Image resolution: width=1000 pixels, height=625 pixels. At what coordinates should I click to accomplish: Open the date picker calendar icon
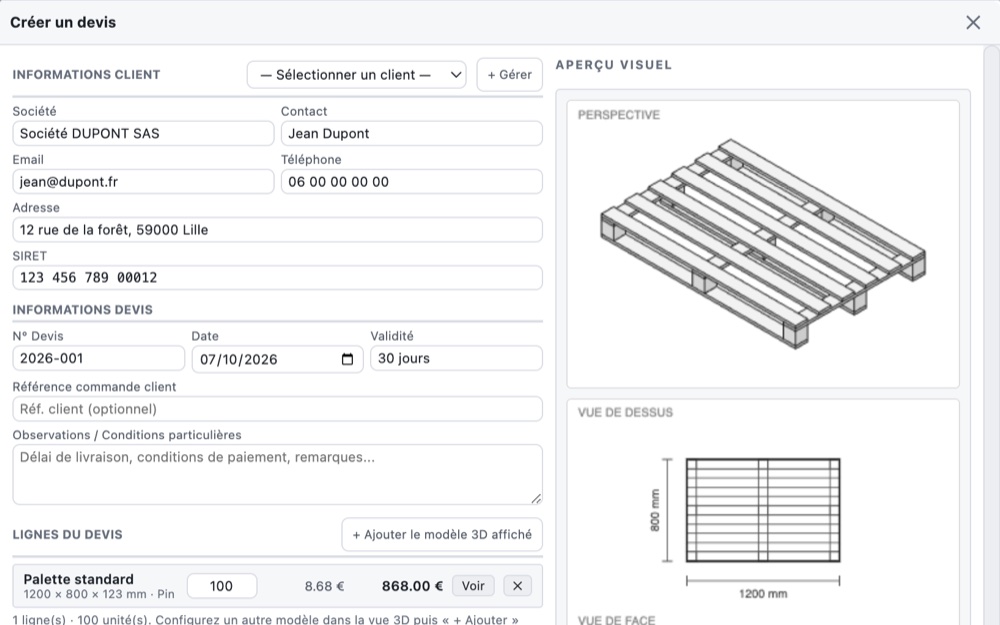click(348, 359)
